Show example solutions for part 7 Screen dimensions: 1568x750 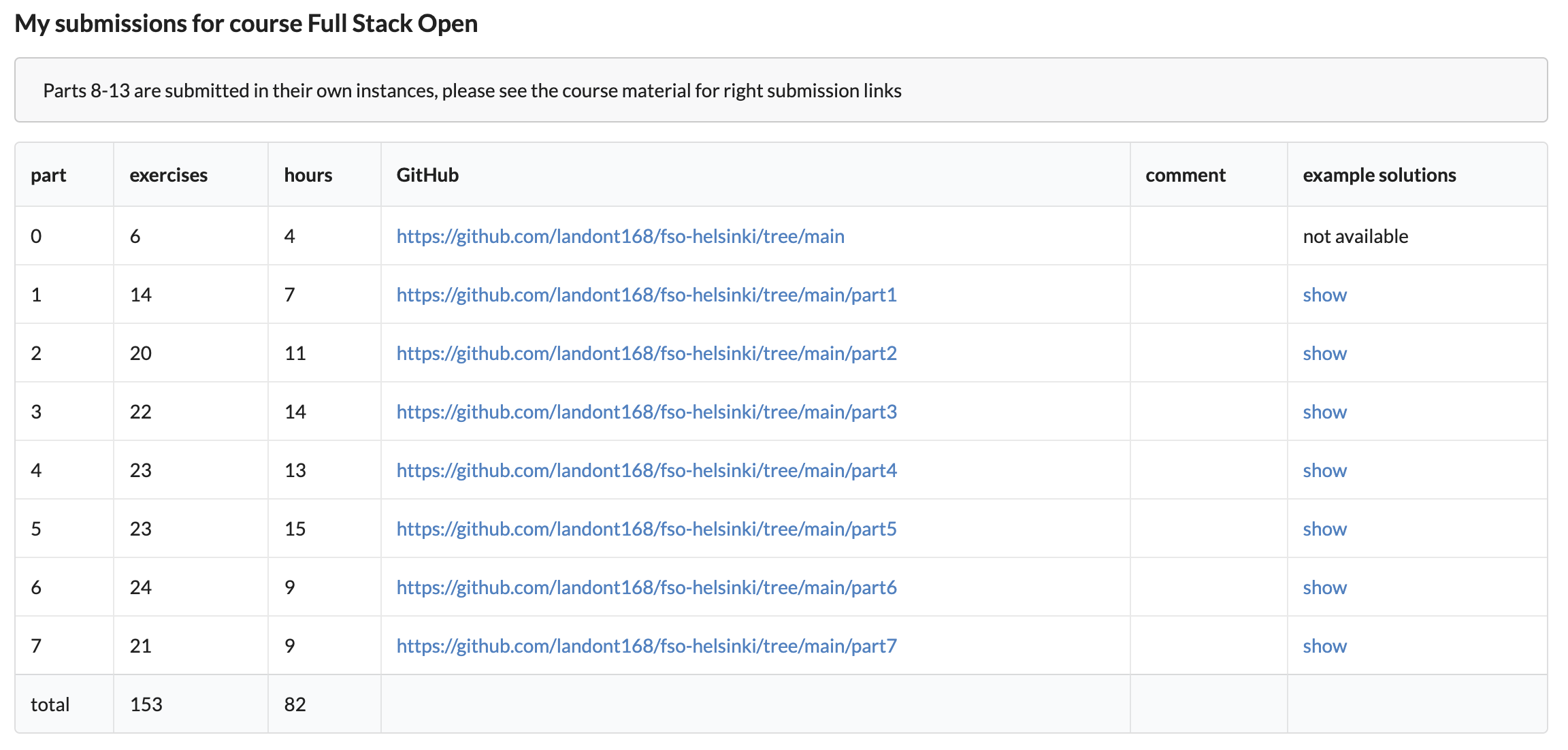1324,646
